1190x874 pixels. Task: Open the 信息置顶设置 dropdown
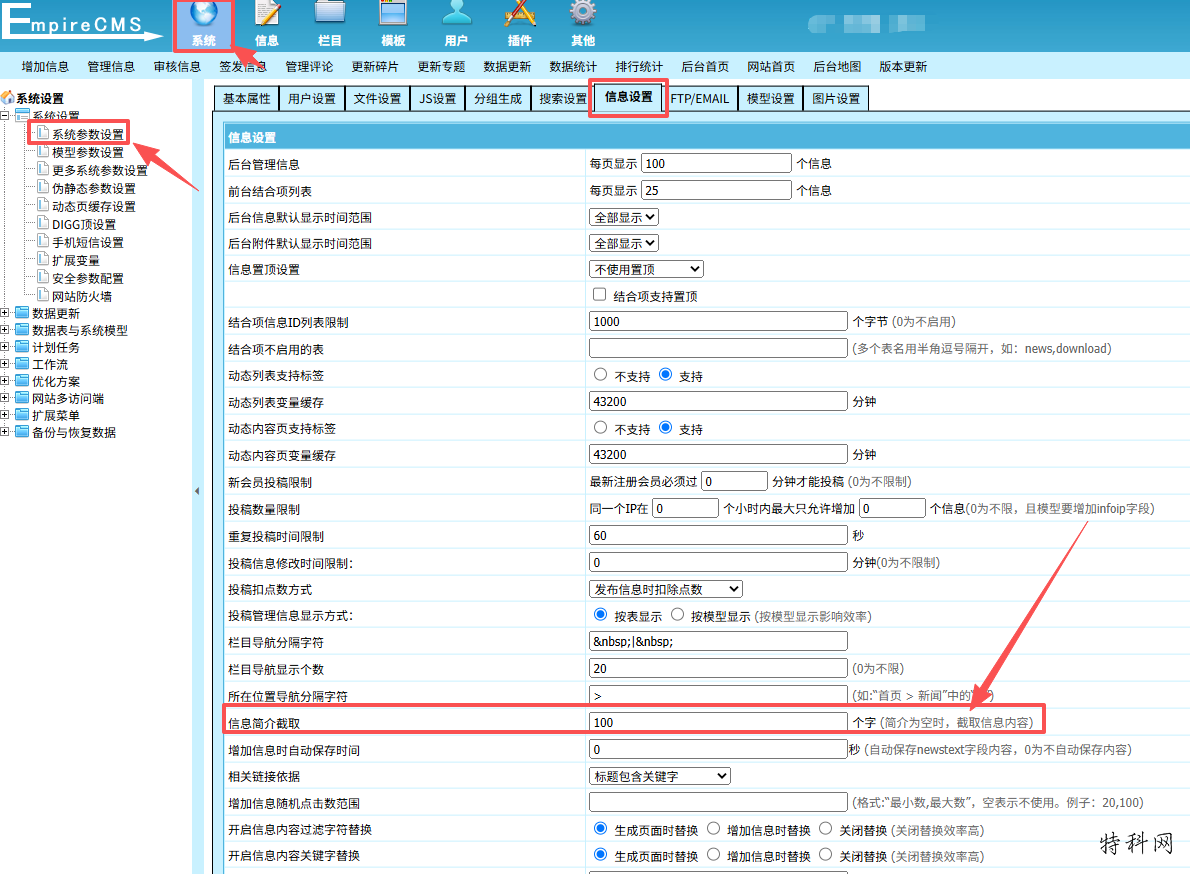pos(647,269)
